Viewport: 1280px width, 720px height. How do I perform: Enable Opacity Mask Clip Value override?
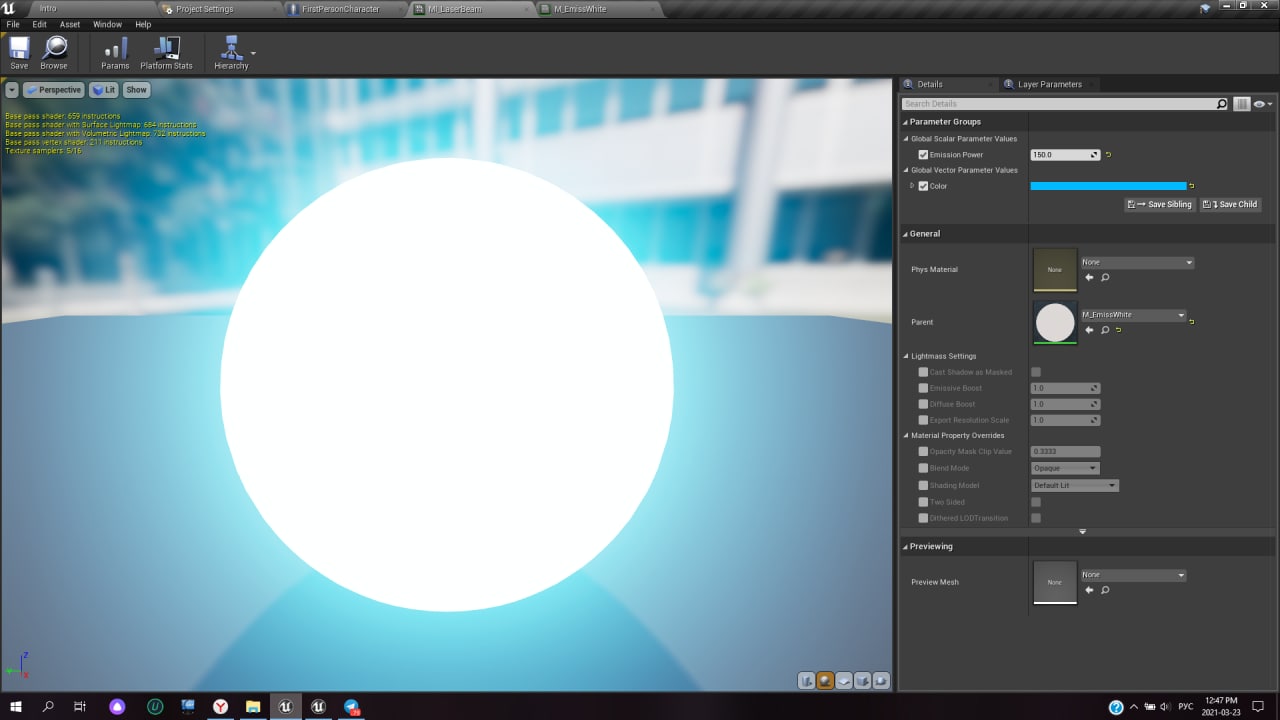click(x=923, y=452)
